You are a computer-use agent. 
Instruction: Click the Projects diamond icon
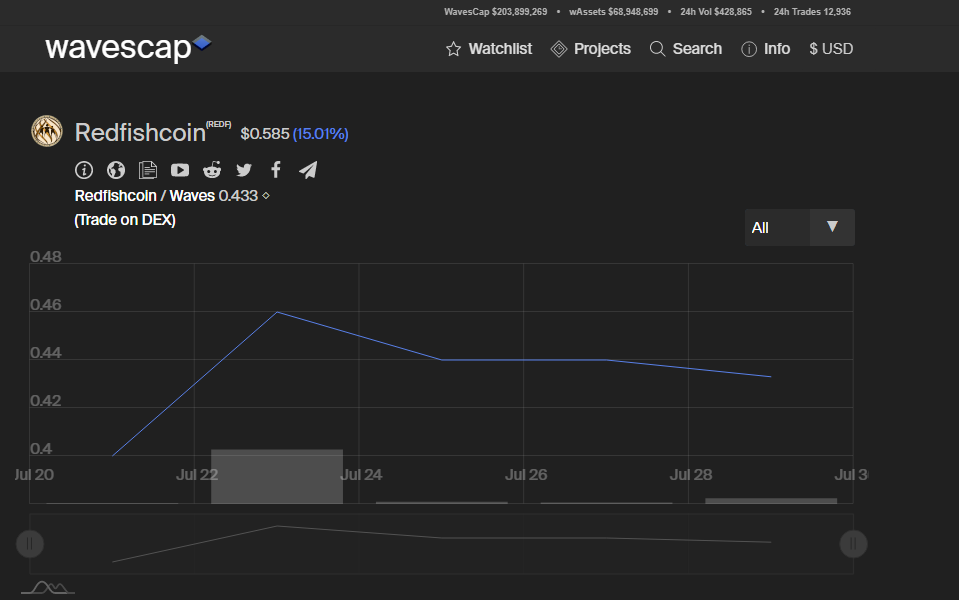[559, 49]
